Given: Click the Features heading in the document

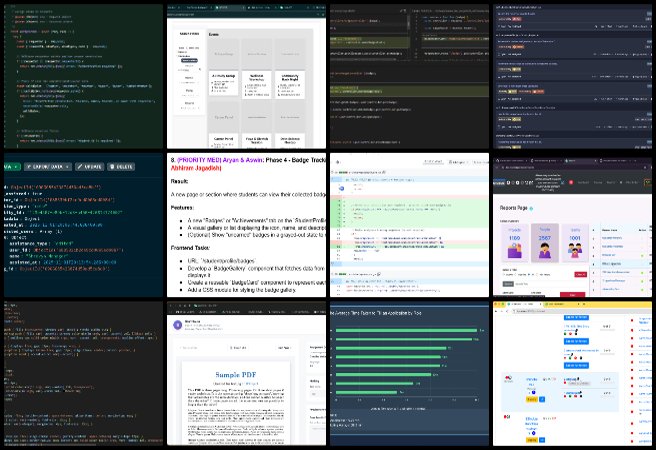Looking at the screenshot, I should 182,208.
